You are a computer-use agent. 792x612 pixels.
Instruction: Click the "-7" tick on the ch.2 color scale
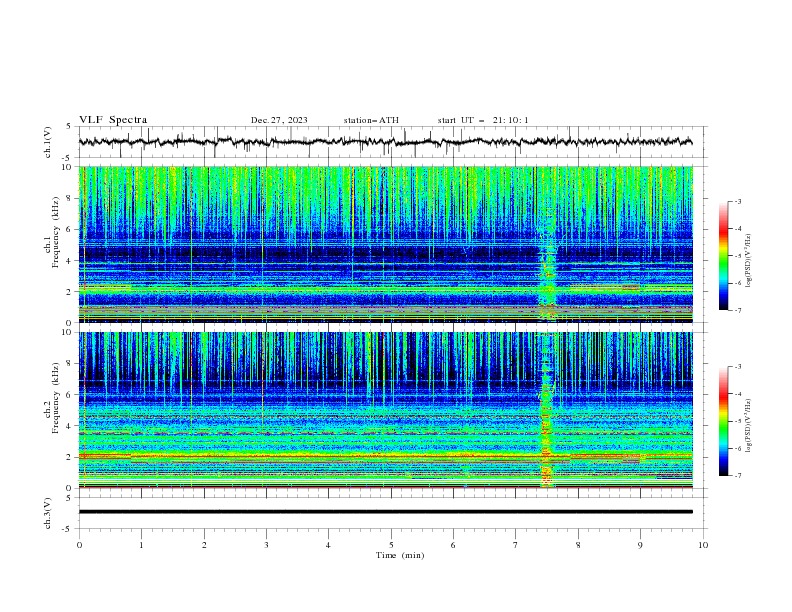pos(738,475)
